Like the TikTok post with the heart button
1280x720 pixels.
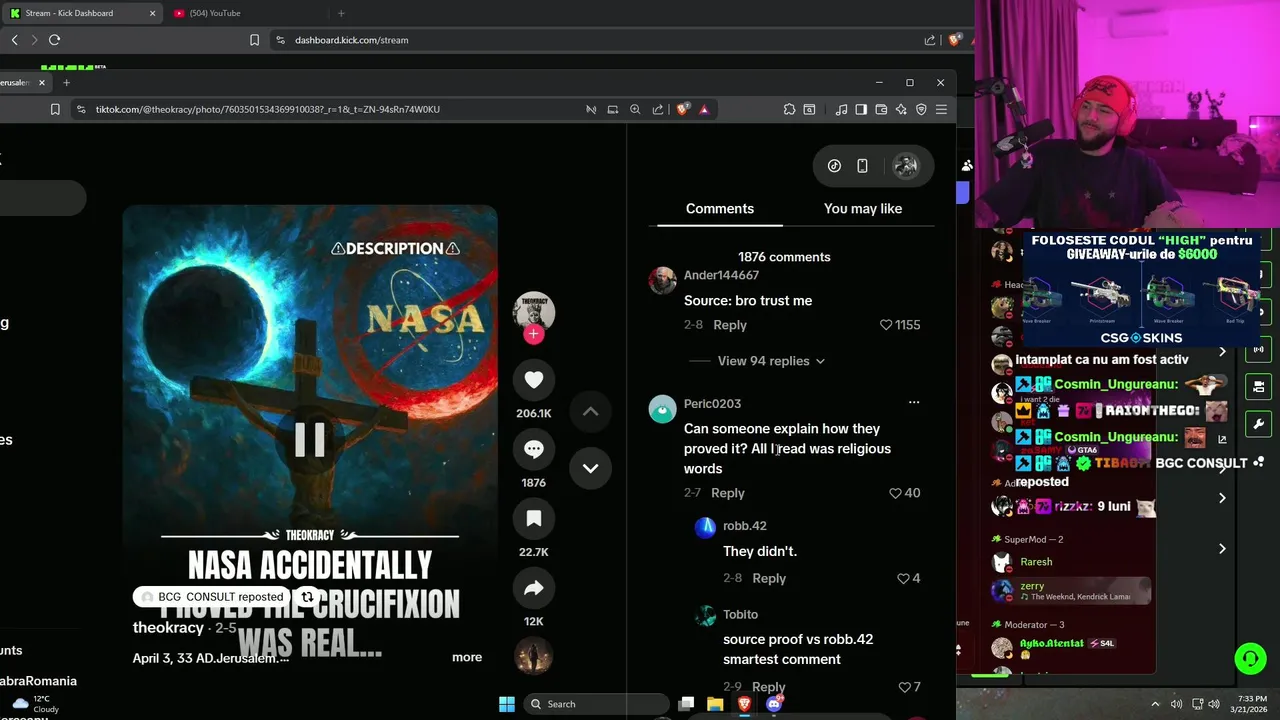coord(534,380)
